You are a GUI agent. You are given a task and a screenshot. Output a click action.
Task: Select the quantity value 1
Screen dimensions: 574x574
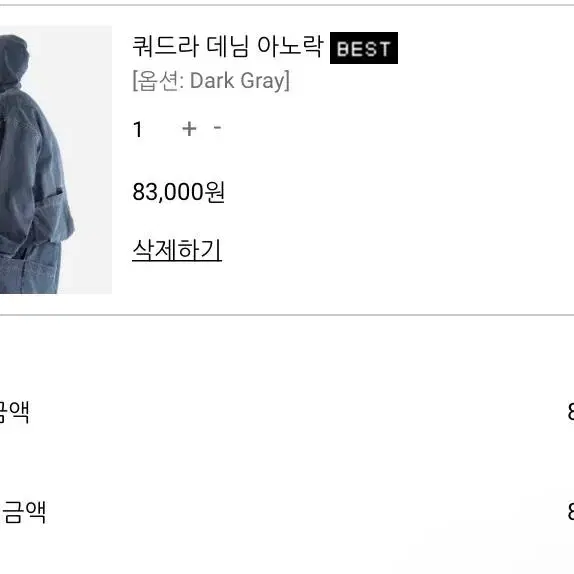(x=138, y=129)
